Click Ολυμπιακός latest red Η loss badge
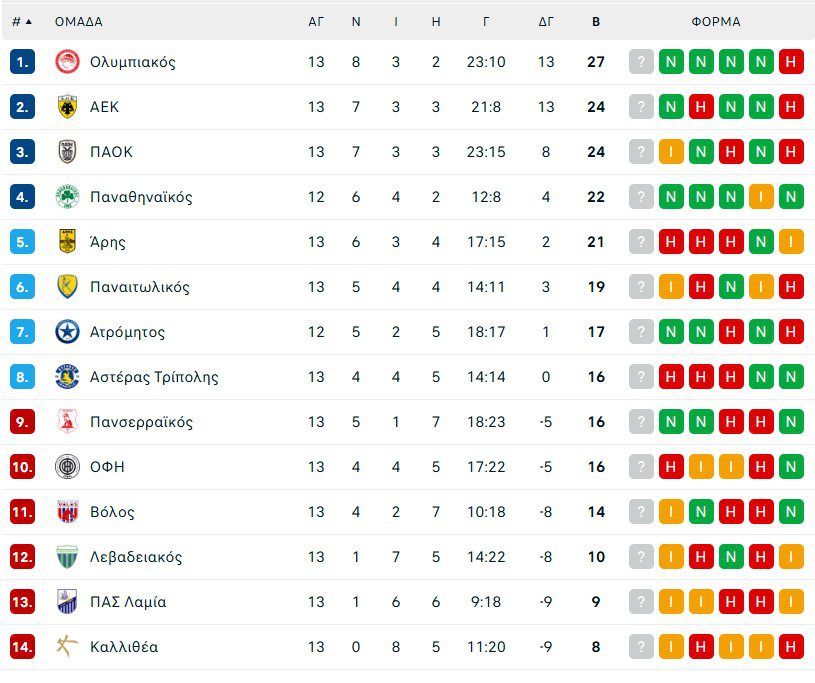 [791, 62]
